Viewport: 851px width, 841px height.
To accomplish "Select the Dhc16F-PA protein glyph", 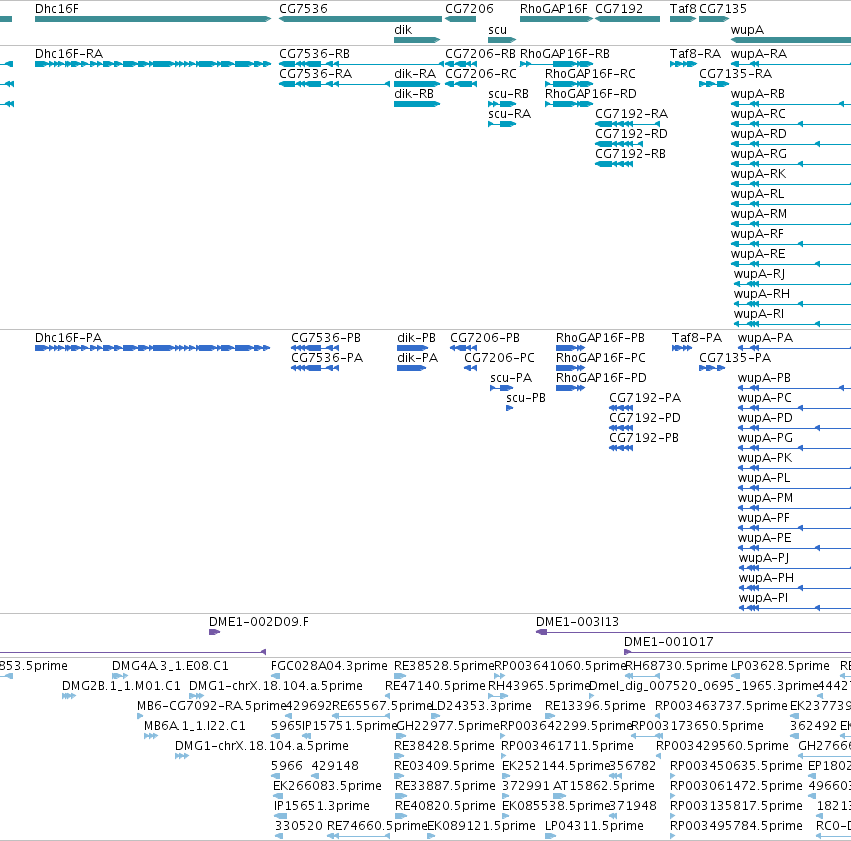I will [153, 348].
